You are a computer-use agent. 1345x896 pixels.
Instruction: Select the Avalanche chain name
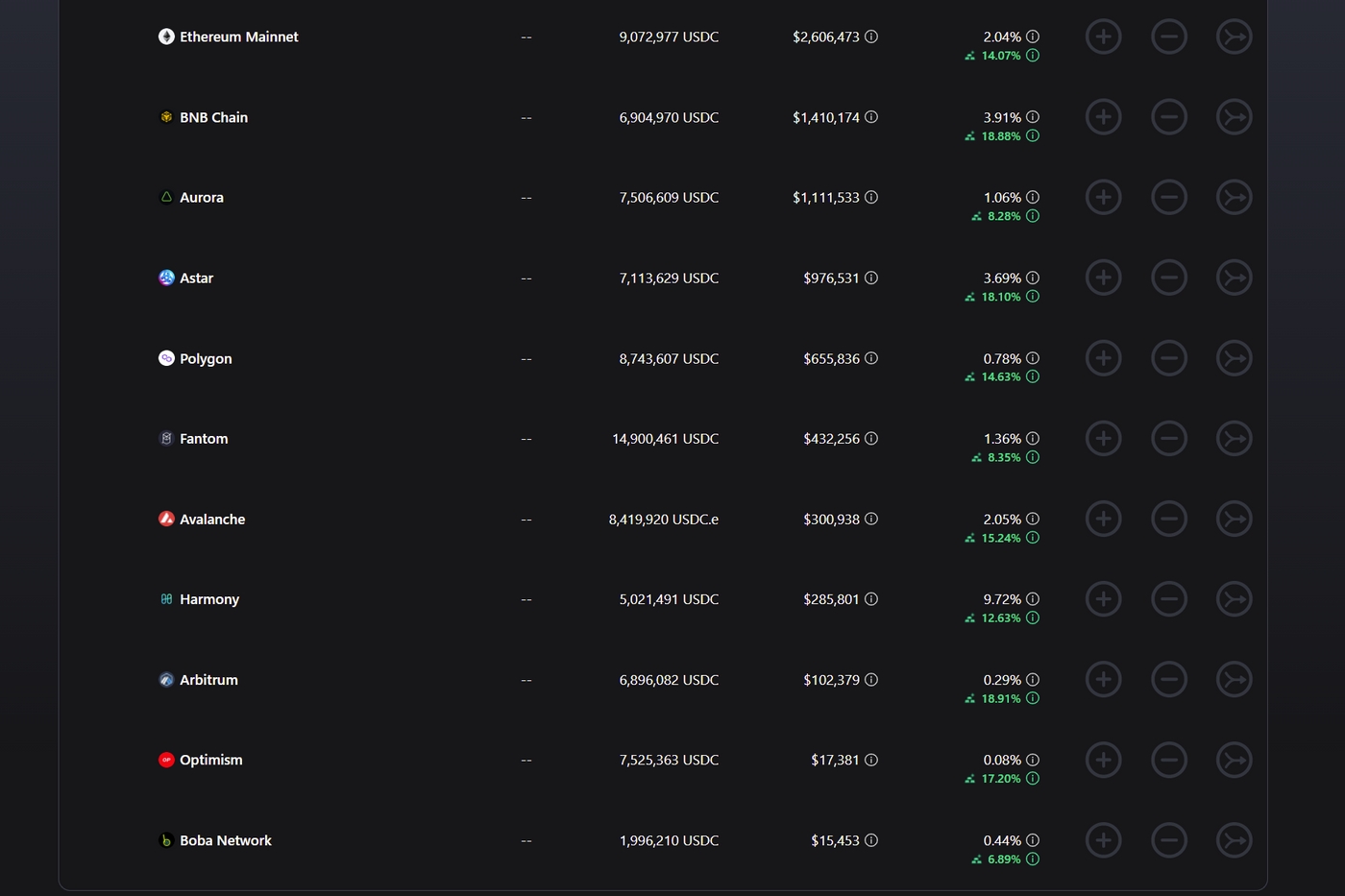(212, 519)
